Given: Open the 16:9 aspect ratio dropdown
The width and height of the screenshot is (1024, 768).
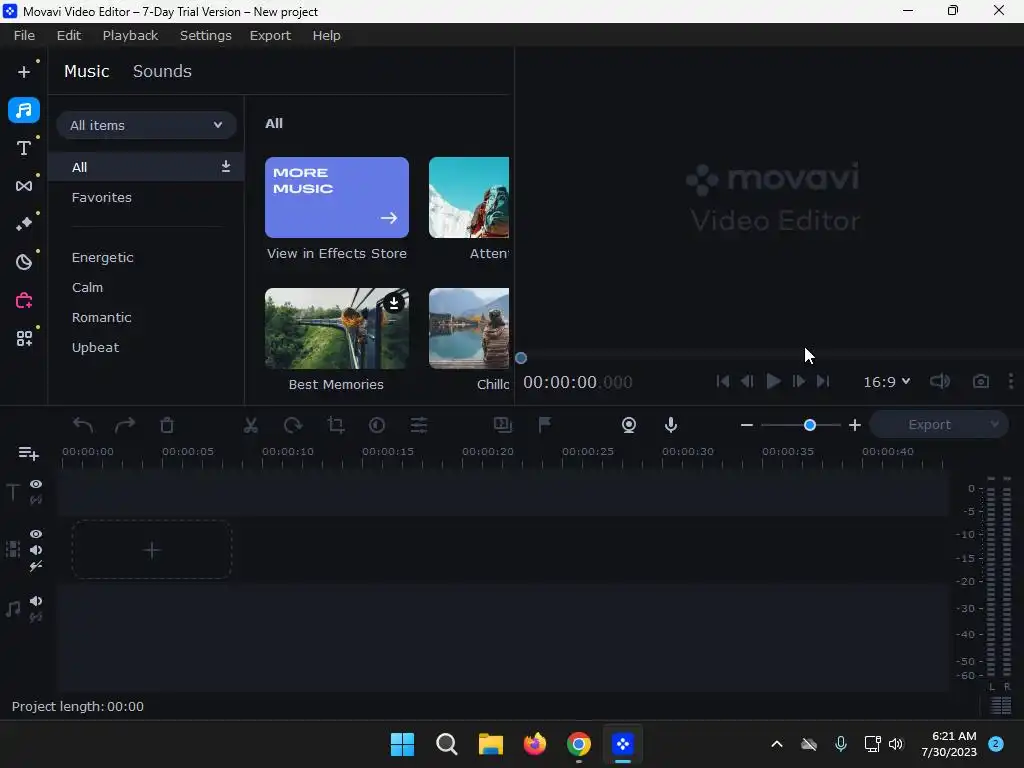Looking at the screenshot, I should click(x=886, y=381).
